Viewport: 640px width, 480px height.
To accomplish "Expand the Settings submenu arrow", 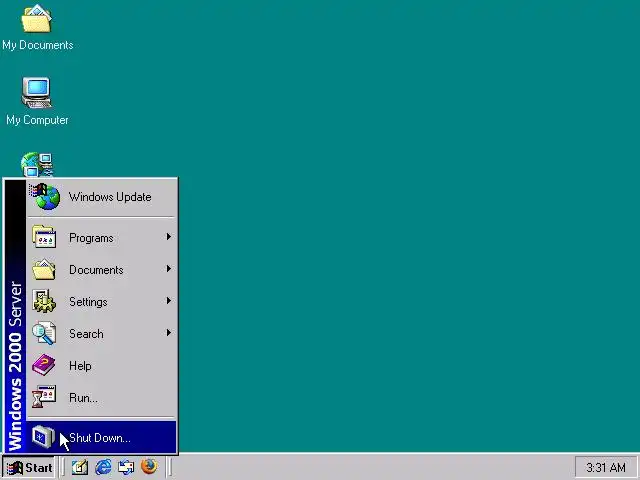I will [x=169, y=301].
